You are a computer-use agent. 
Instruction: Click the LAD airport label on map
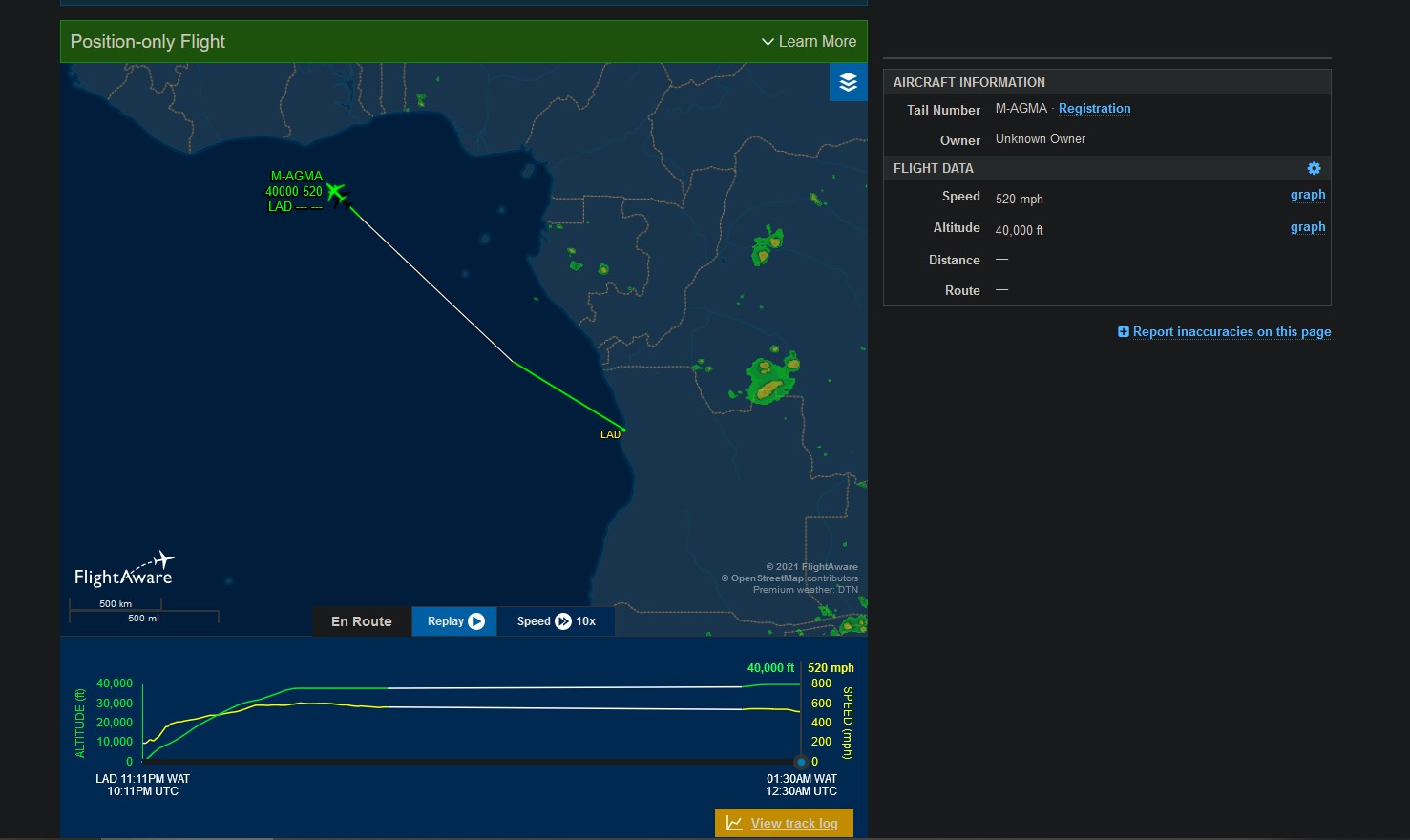click(610, 435)
